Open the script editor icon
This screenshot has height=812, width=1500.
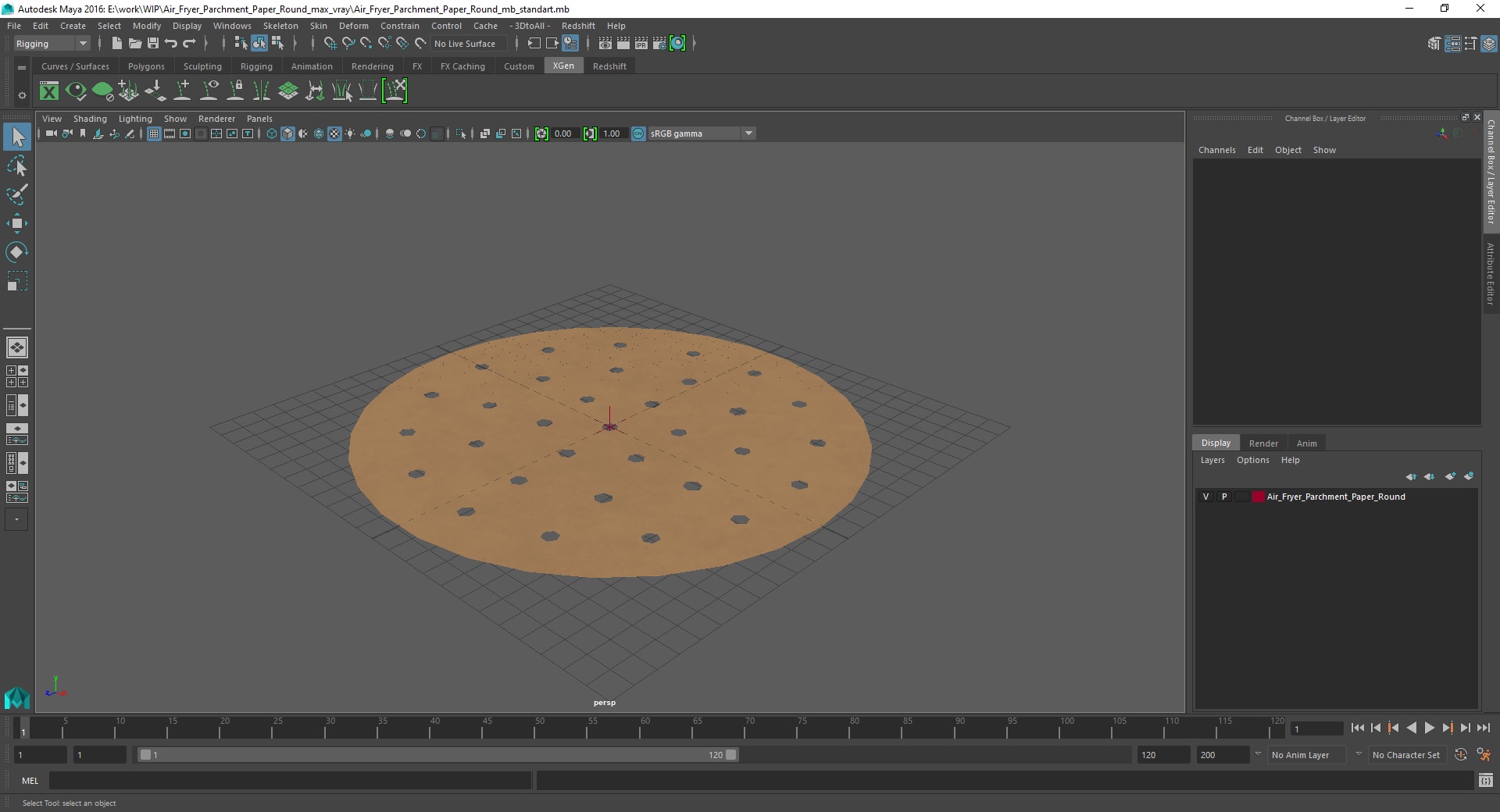point(1486,780)
